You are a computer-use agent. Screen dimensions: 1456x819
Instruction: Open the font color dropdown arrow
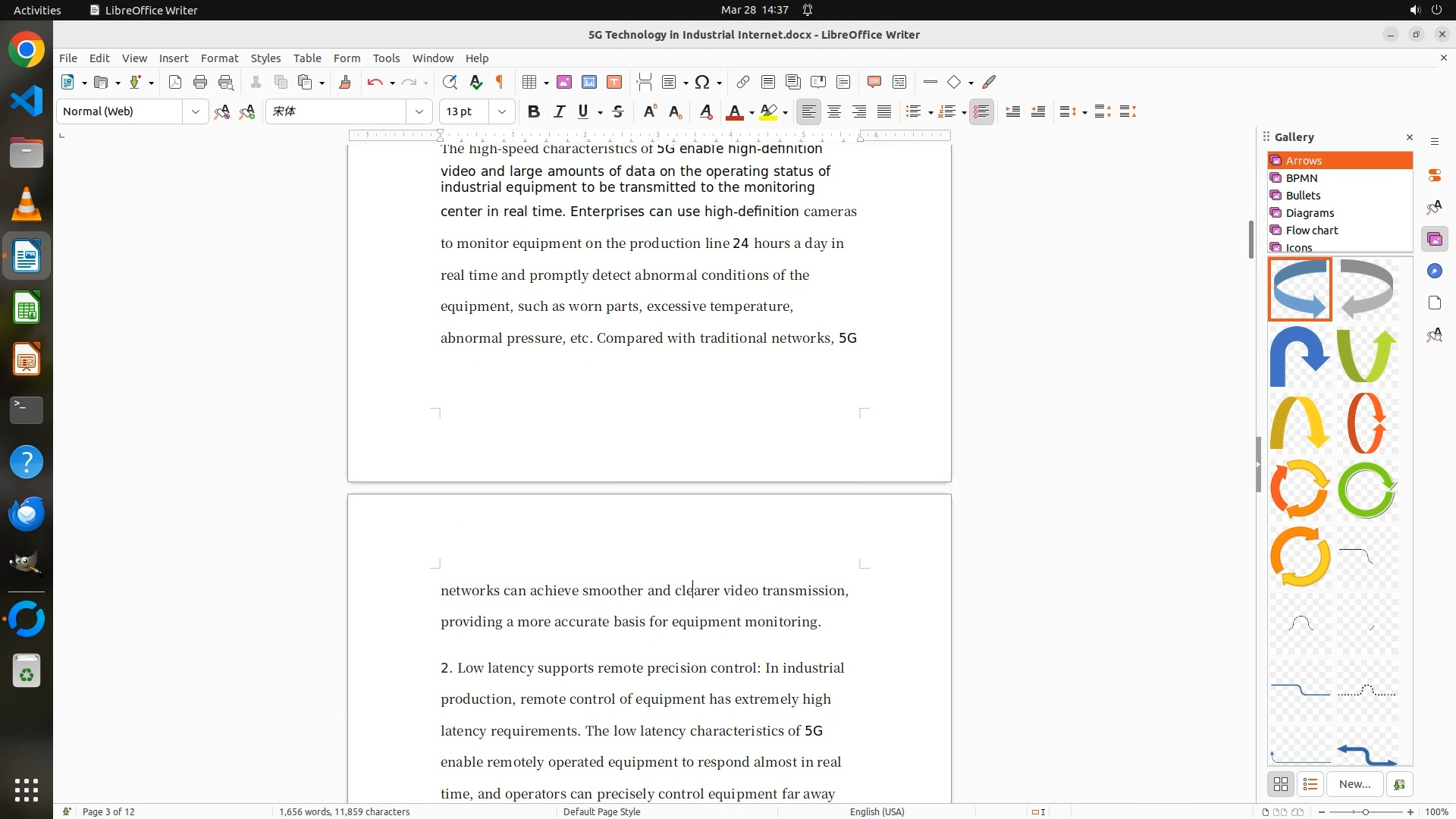click(752, 113)
